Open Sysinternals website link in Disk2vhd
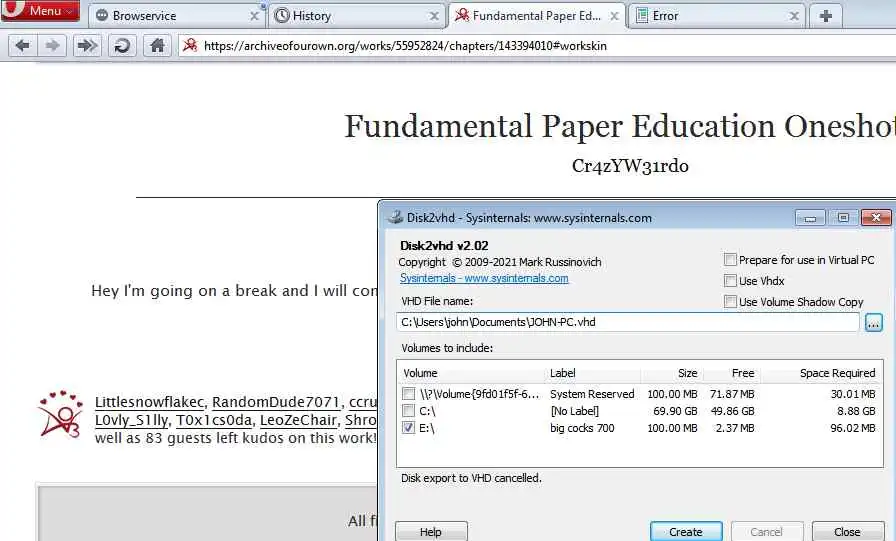896x541 pixels. click(x=484, y=278)
